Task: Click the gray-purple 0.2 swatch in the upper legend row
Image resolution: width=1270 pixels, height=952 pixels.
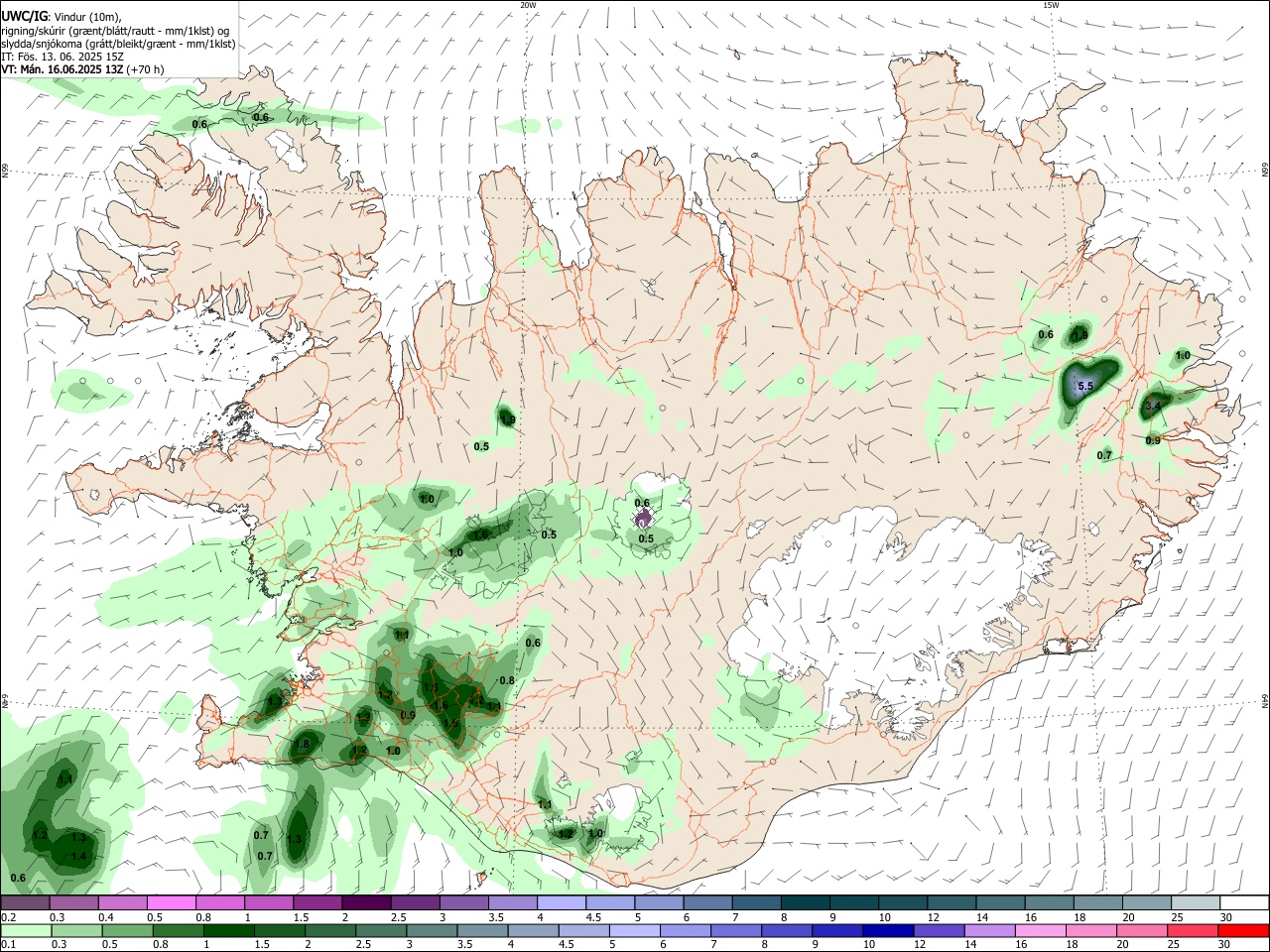Action: 25,903
